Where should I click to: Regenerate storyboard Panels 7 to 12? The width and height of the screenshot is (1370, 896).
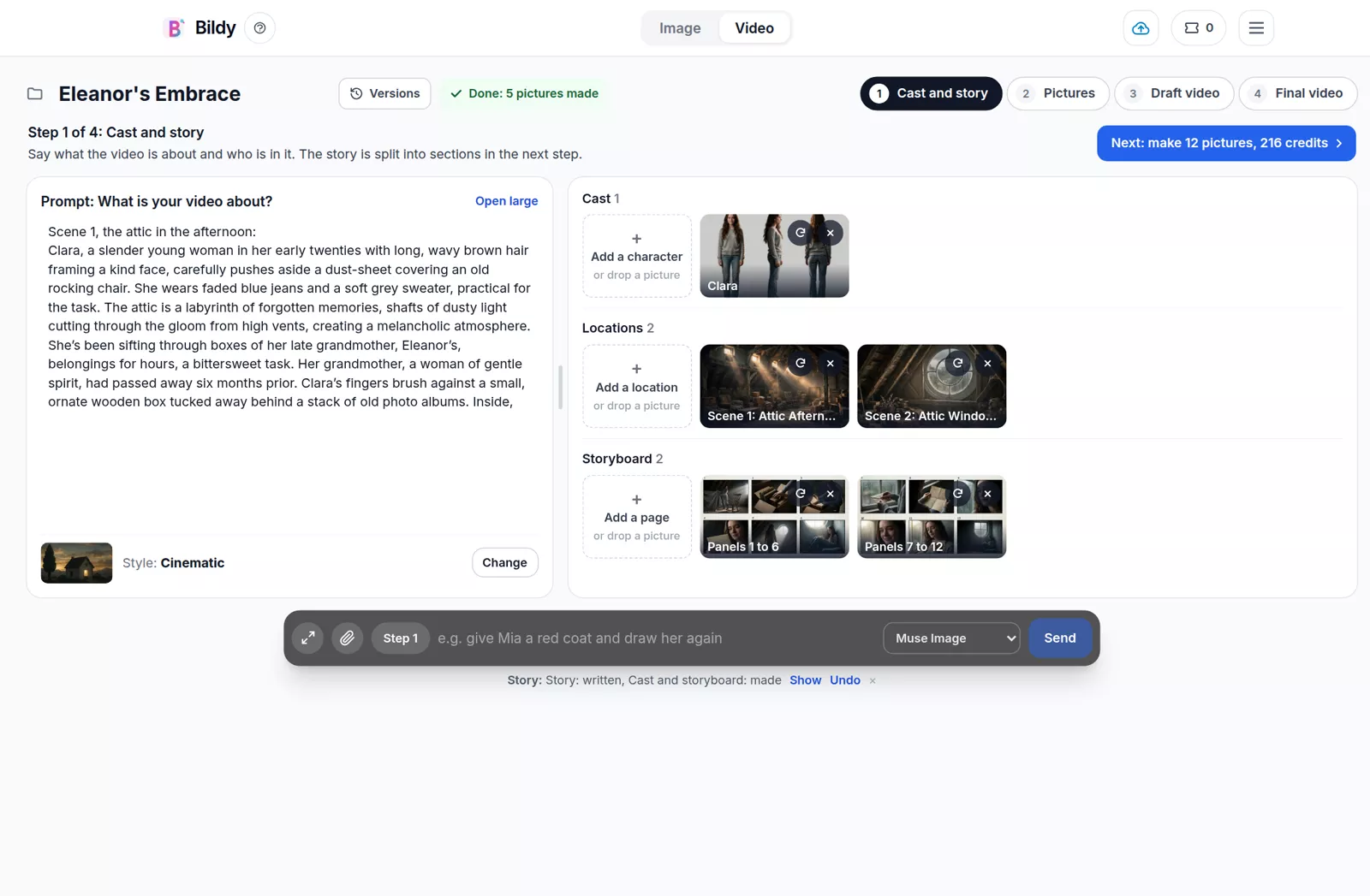coord(957,494)
